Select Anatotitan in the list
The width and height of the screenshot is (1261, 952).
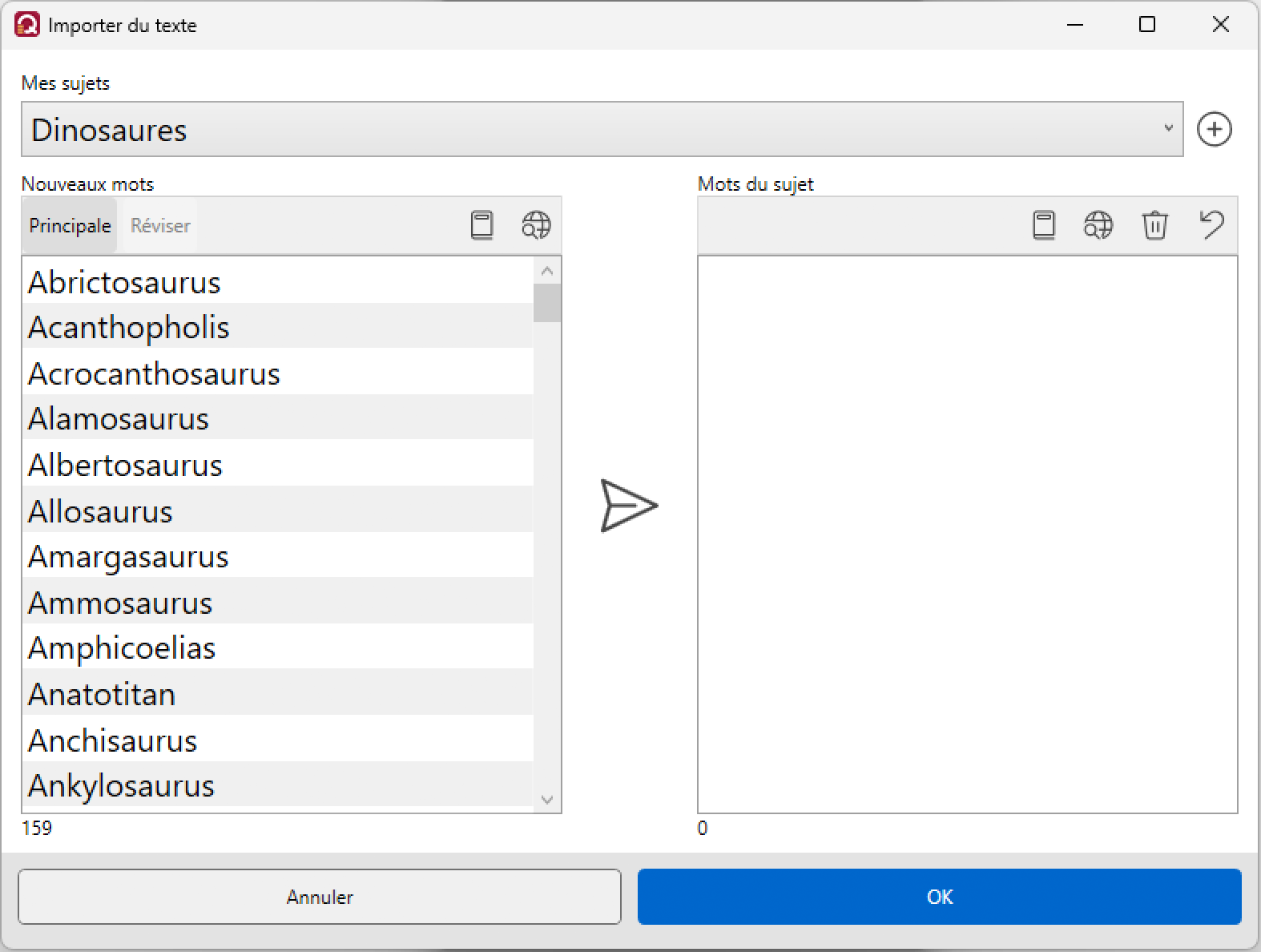pyautogui.click(x=278, y=693)
